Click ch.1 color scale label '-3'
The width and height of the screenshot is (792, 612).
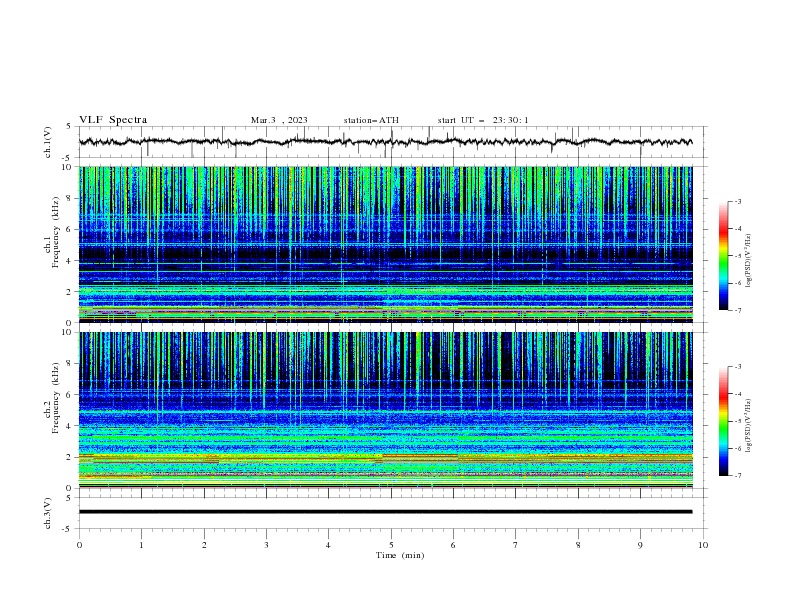[738, 201]
